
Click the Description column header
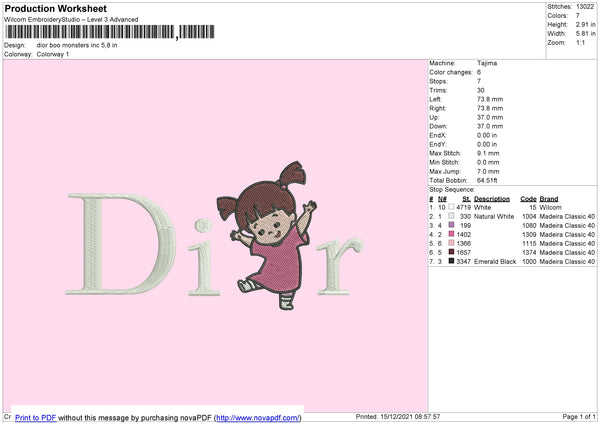click(492, 199)
